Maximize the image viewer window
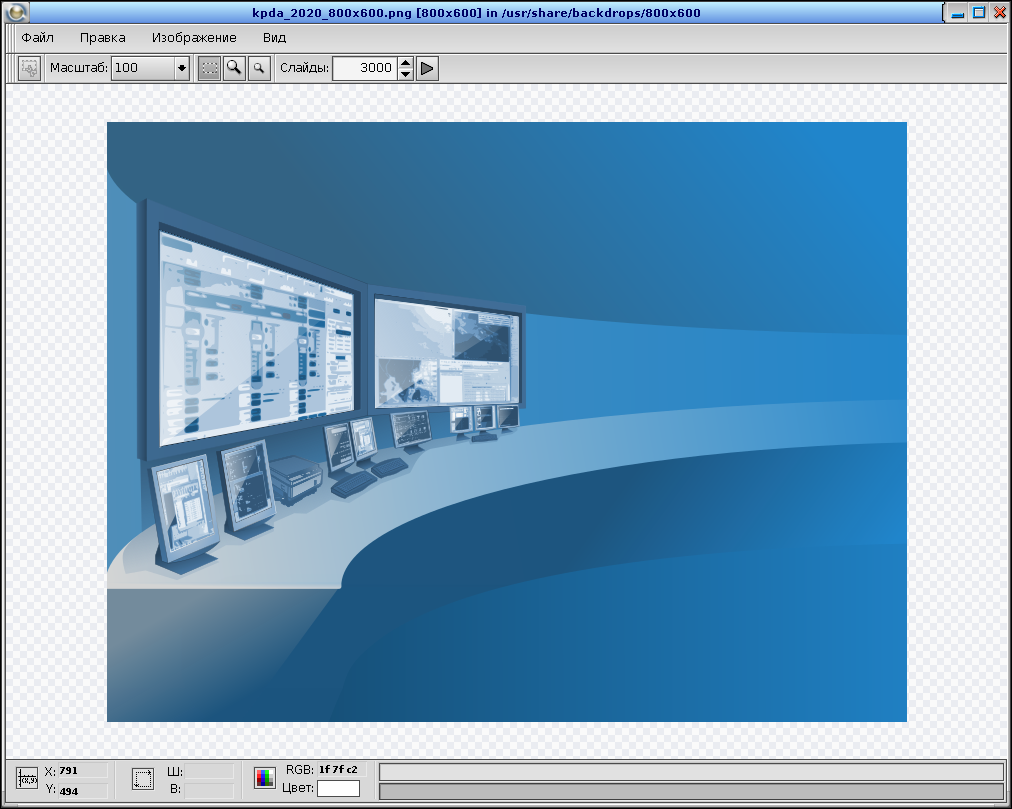 tap(979, 13)
